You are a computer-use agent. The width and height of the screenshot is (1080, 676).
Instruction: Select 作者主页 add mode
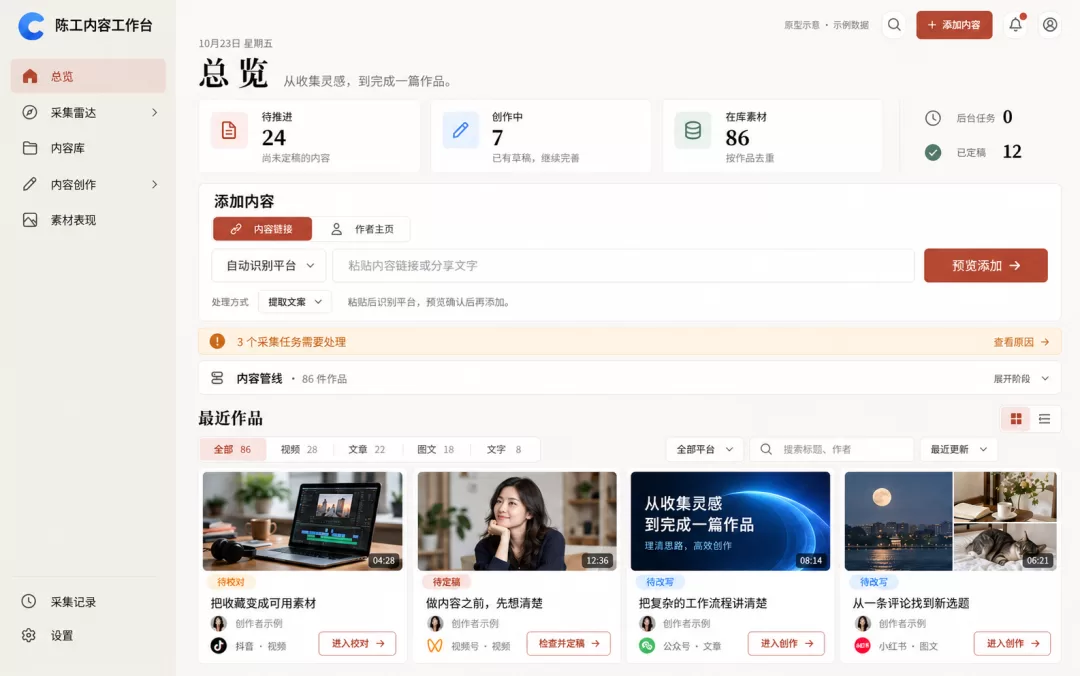click(x=362, y=229)
